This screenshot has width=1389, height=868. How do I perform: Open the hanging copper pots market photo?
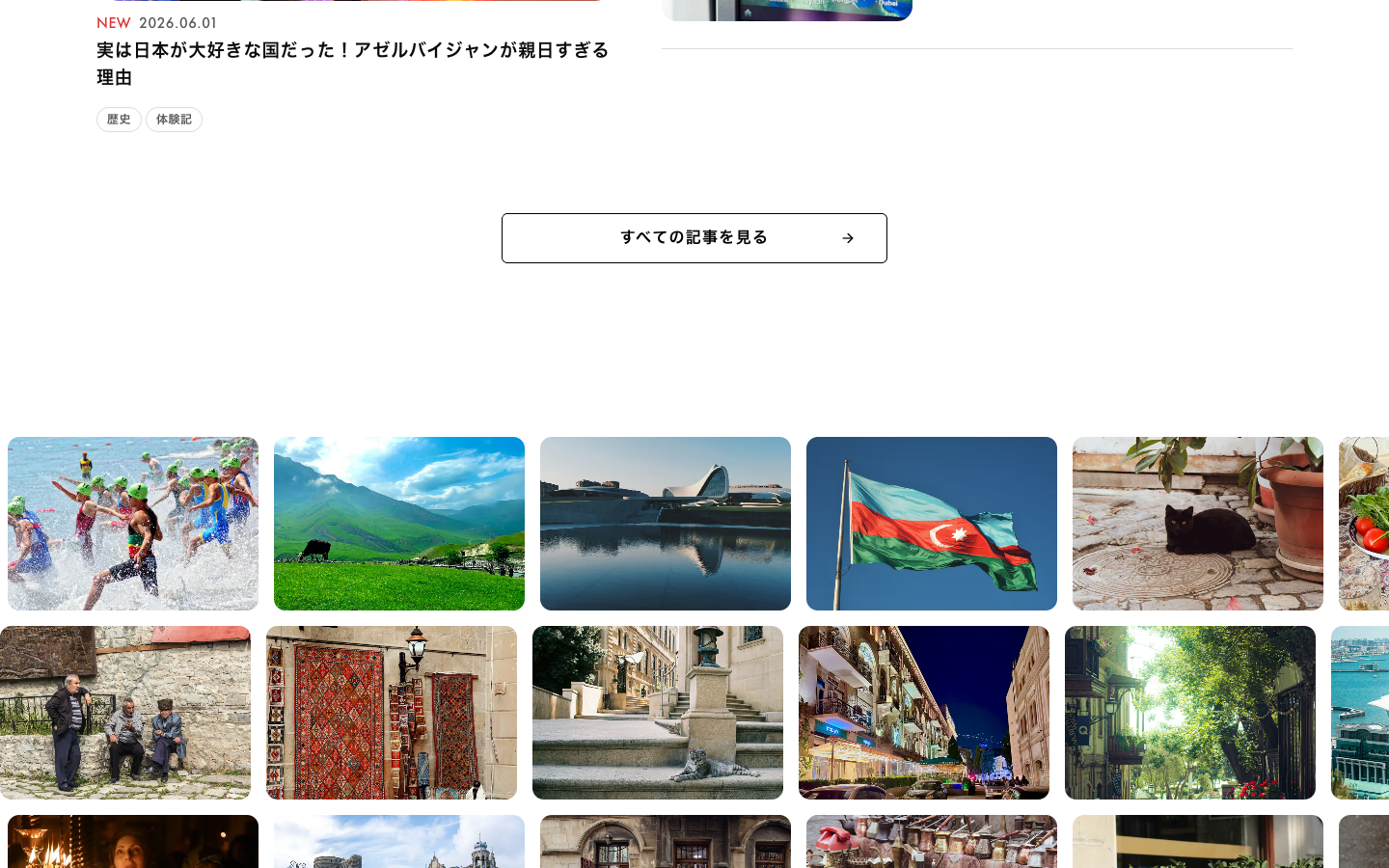(x=932, y=842)
